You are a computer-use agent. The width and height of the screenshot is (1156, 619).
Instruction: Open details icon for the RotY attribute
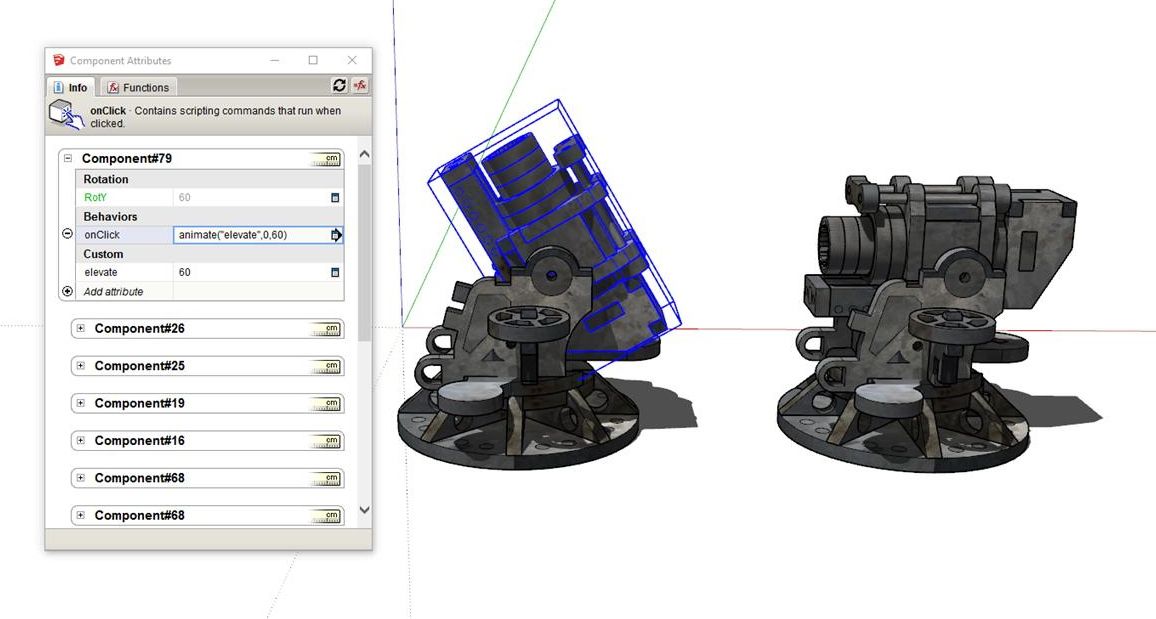tap(335, 197)
